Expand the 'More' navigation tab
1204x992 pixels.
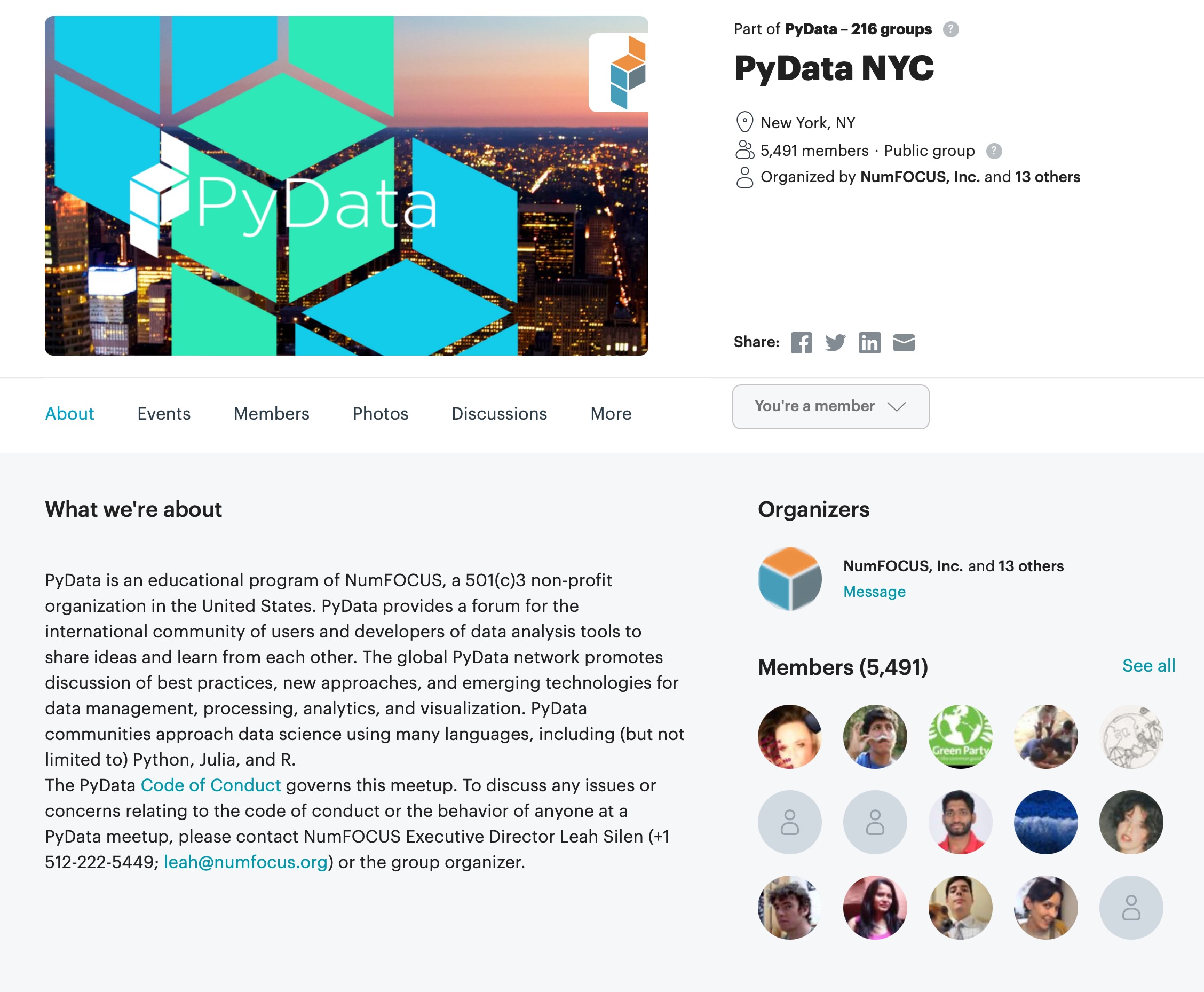tap(611, 413)
